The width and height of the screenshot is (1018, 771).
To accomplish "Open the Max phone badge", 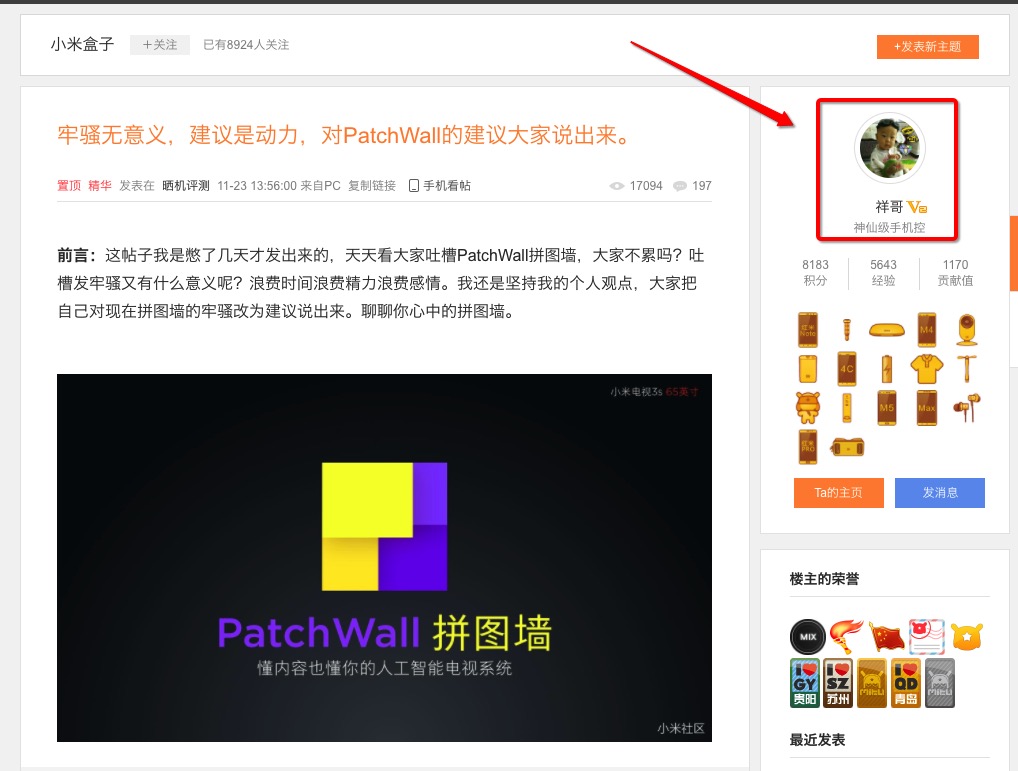I will (x=926, y=408).
